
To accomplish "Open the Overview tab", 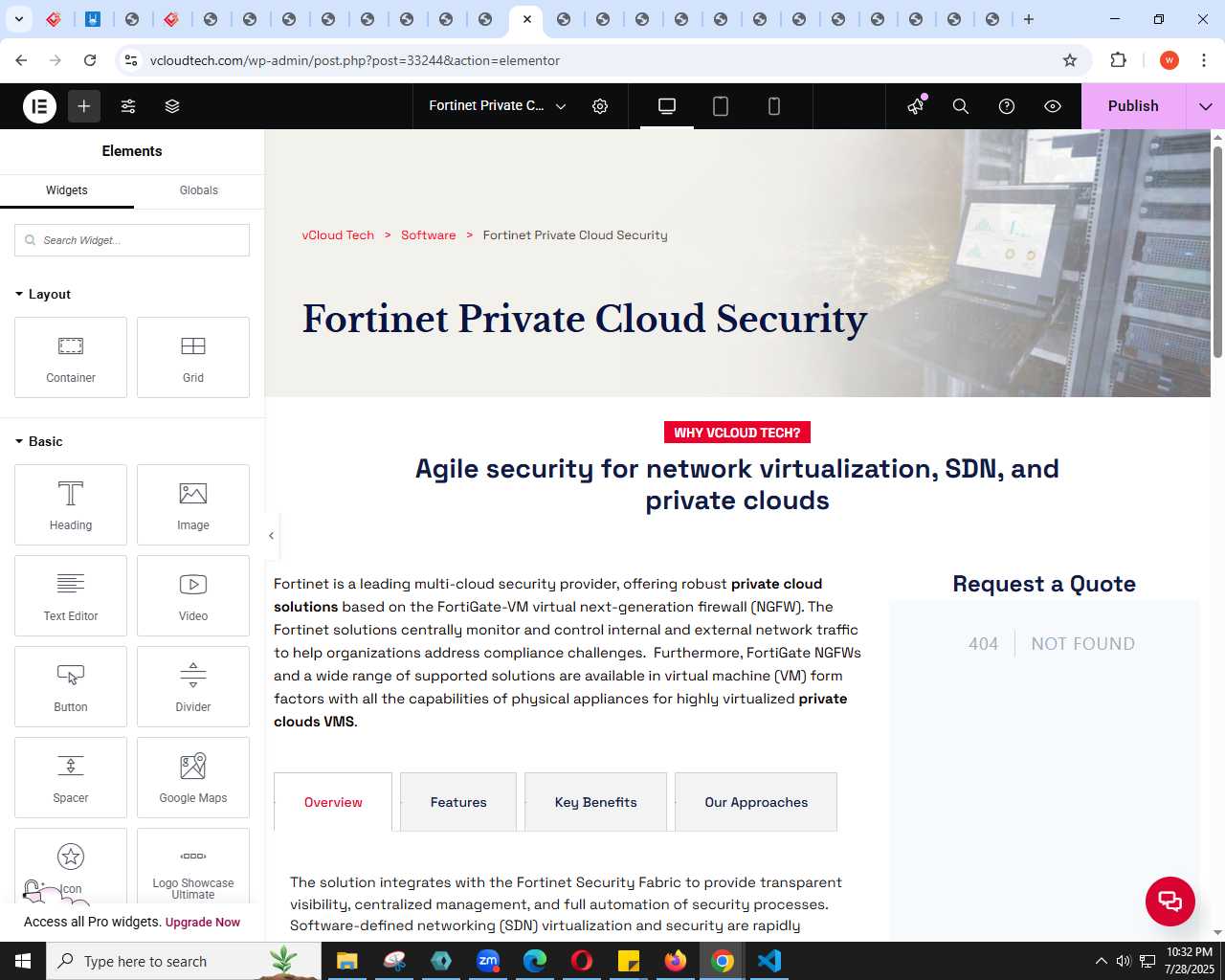I will tap(333, 802).
